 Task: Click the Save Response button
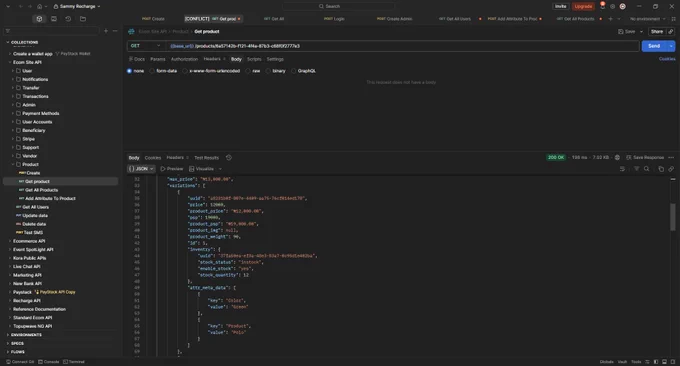click(645, 157)
